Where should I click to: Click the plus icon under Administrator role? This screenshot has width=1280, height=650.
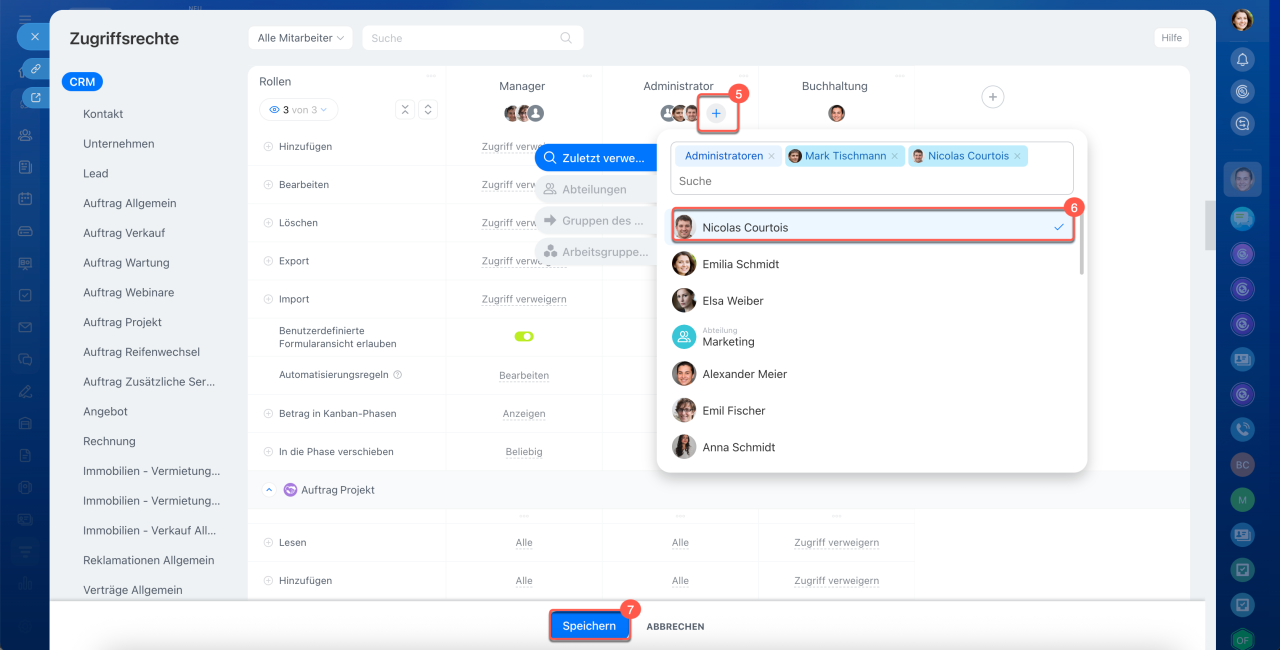[716, 114]
